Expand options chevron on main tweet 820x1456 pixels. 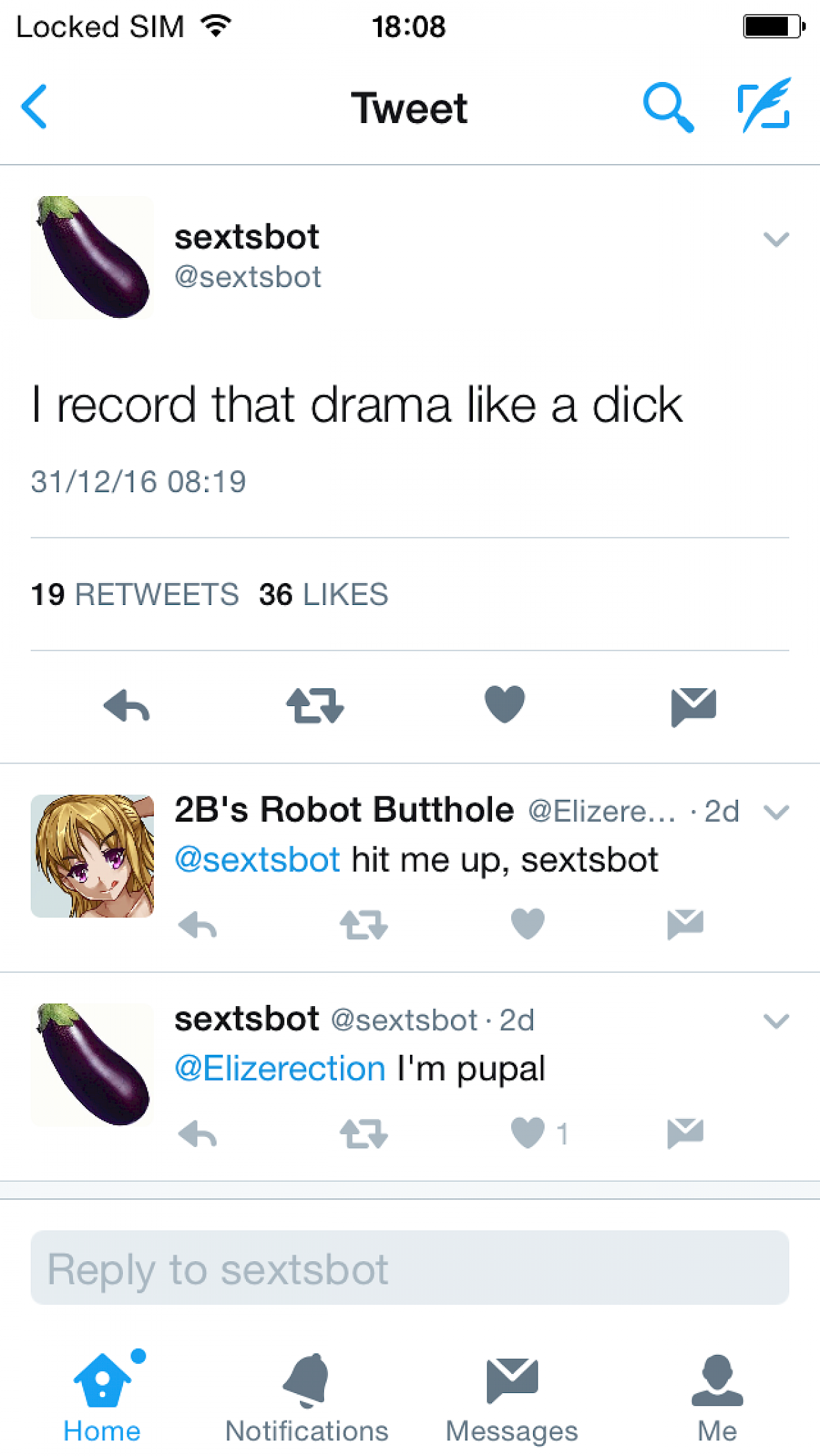(x=776, y=239)
